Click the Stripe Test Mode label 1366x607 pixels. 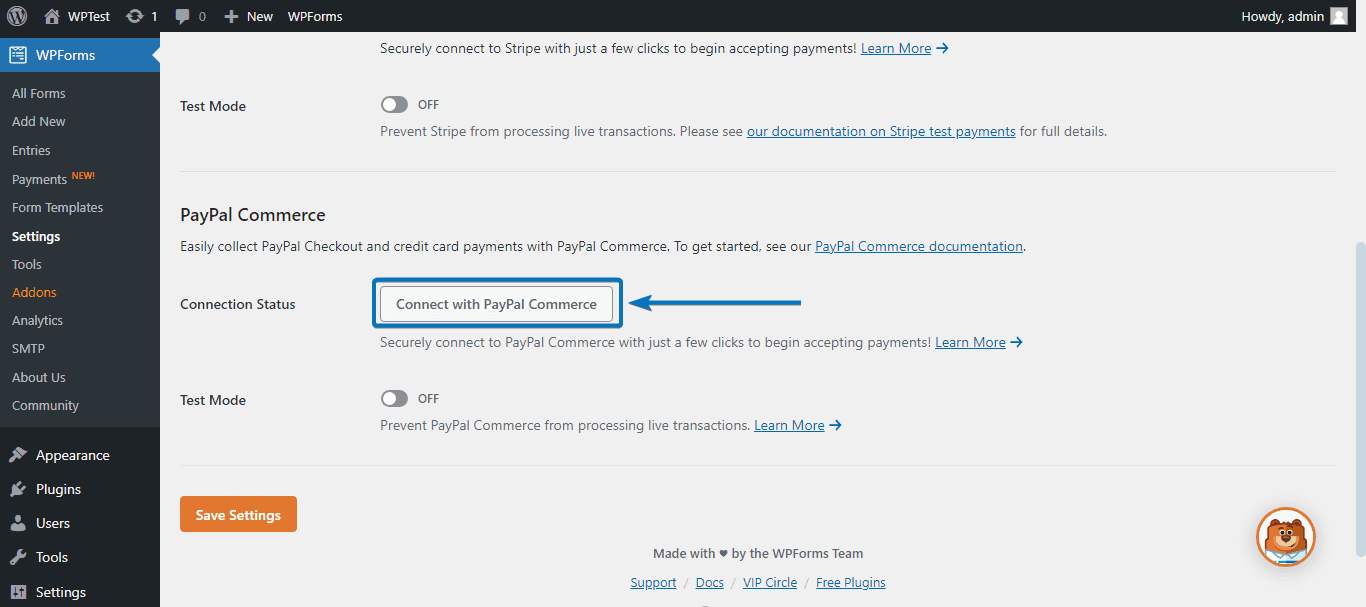point(213,106)
